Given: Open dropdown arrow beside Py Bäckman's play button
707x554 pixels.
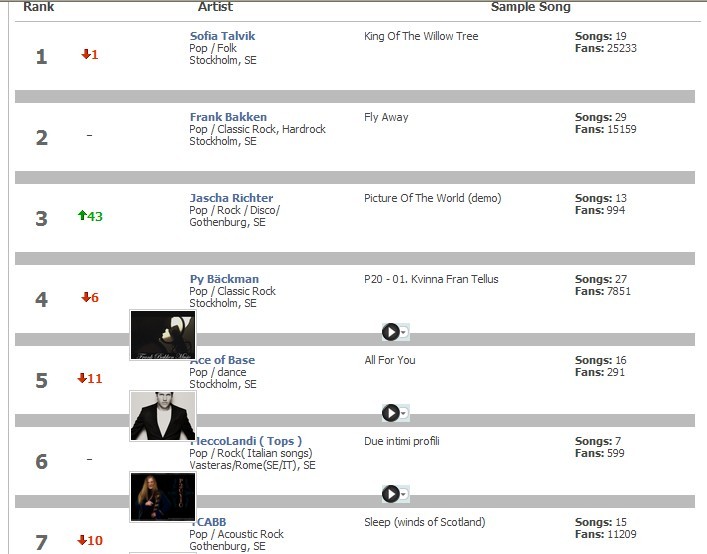Looking at the screenshot, I should click(x=404, y=333).
